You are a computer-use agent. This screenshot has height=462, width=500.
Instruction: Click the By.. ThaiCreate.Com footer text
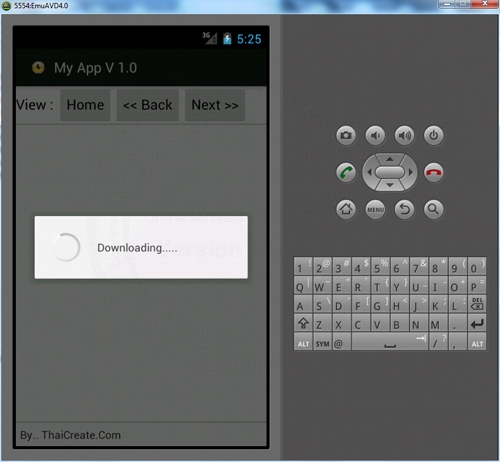click(x=70, y=435)
